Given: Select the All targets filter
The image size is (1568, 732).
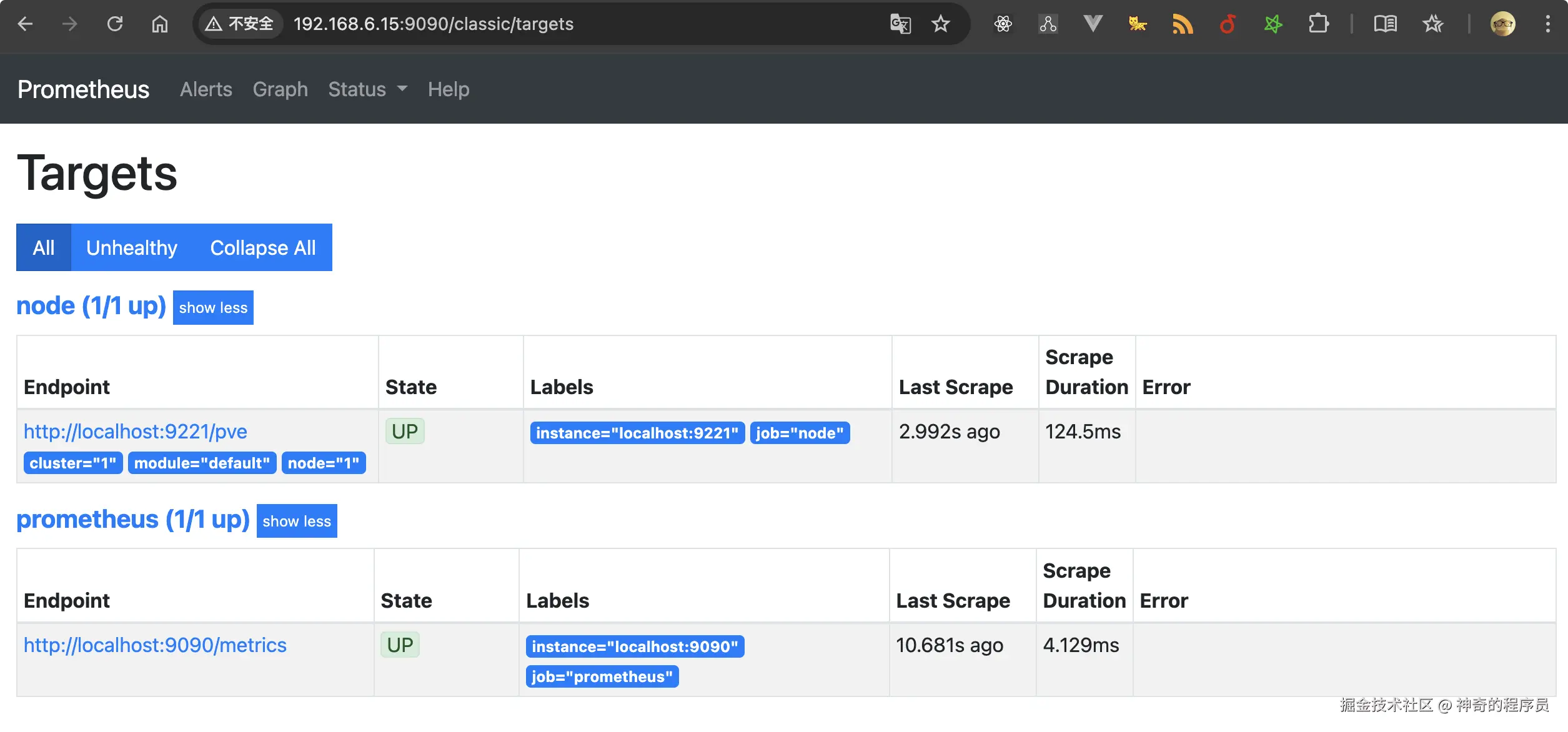Looking at the screenshot, I should click(x=44, y=247).
